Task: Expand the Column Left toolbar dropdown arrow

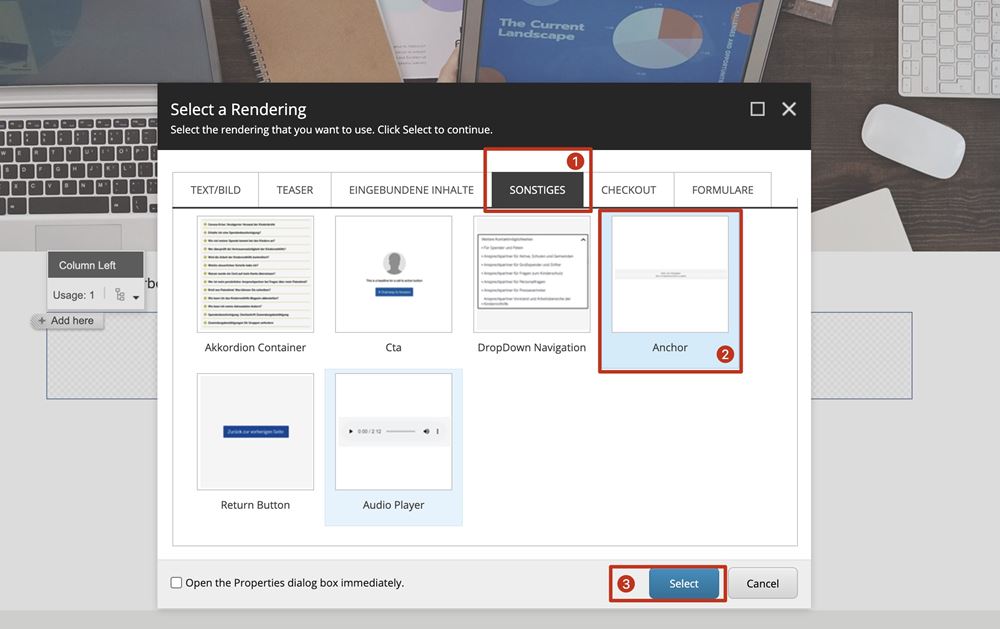Action: (x=136, y=297)
